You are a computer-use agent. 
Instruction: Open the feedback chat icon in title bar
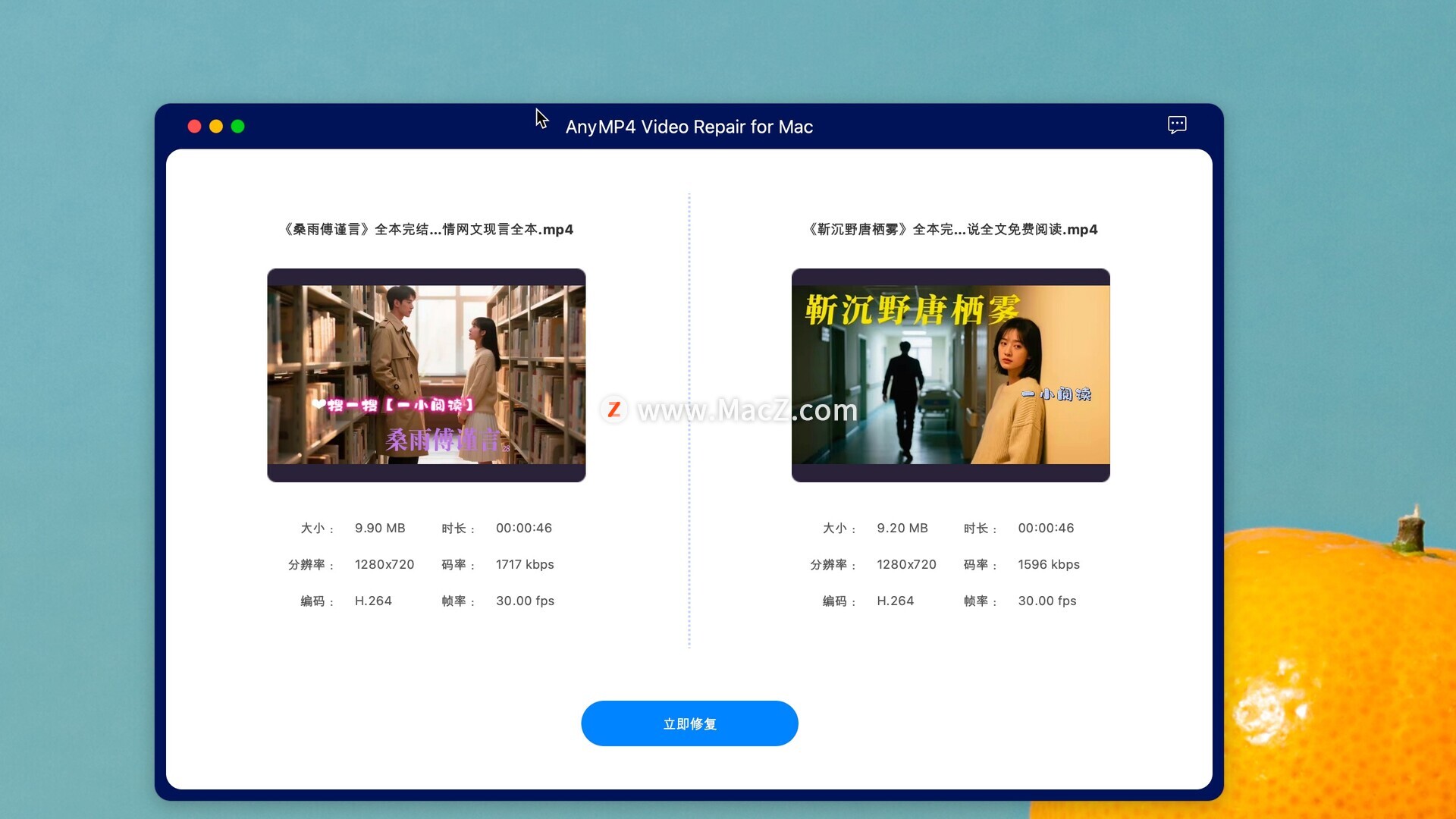pos(1177,125)
